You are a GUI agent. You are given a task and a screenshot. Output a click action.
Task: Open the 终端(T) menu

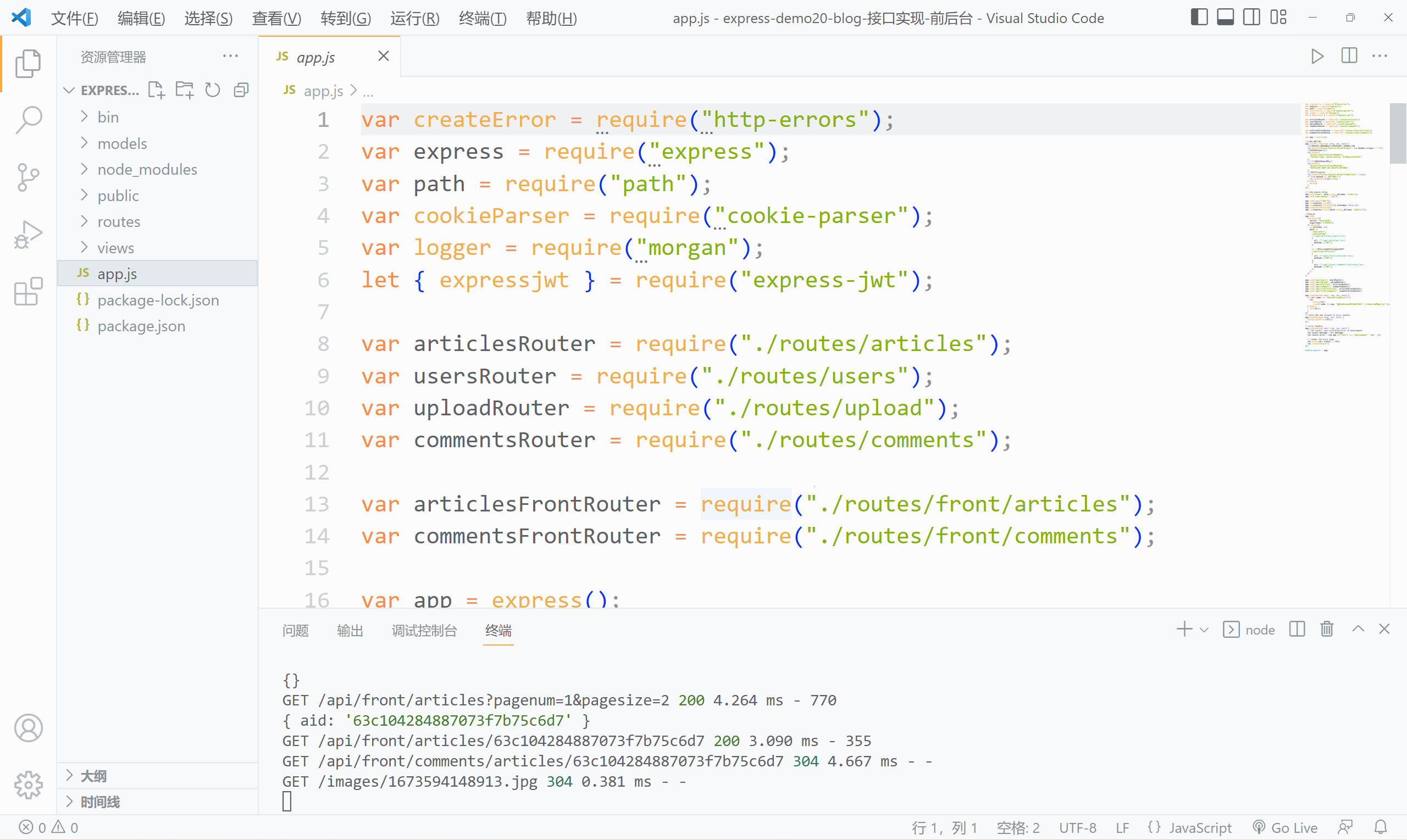tap(483, 18)
